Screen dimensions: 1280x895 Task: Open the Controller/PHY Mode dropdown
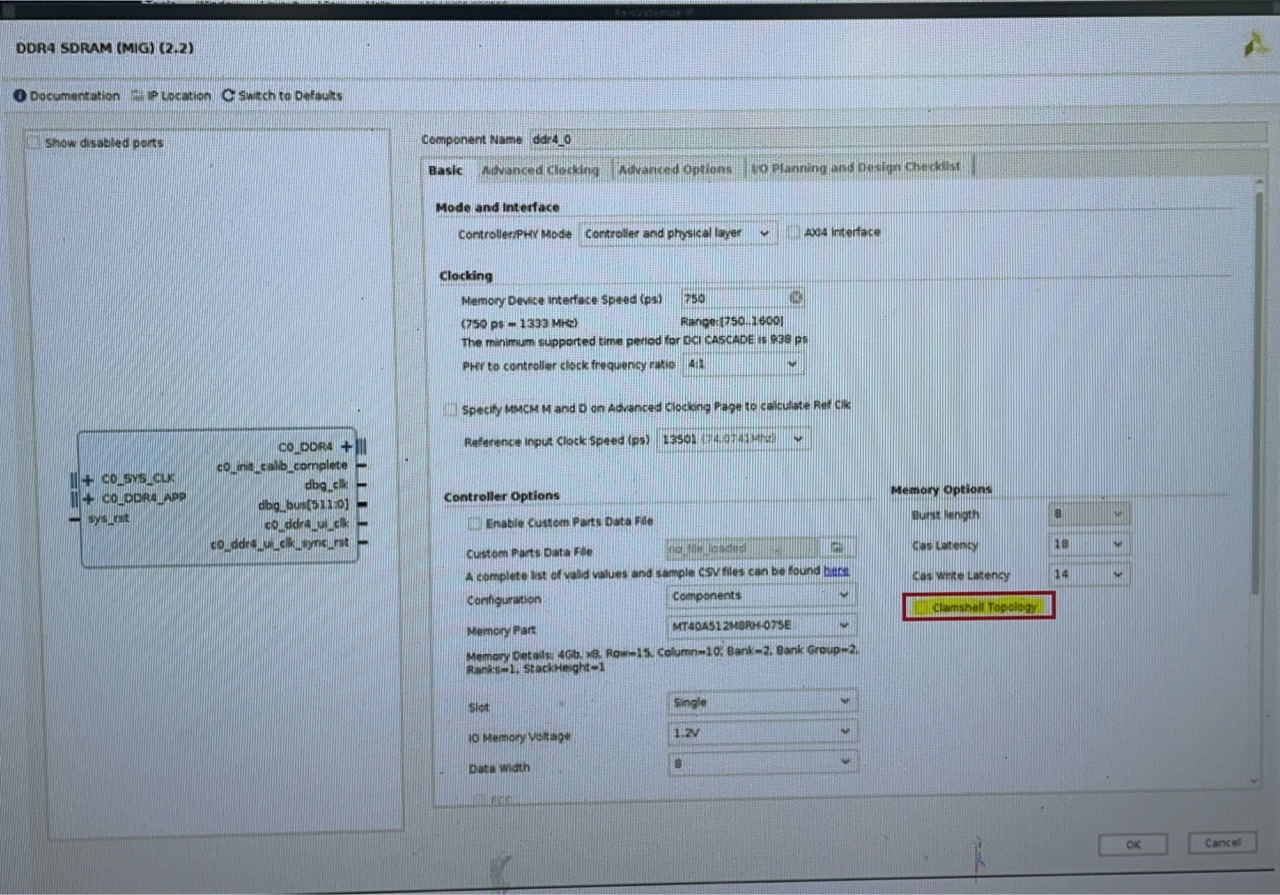point(765,232)
